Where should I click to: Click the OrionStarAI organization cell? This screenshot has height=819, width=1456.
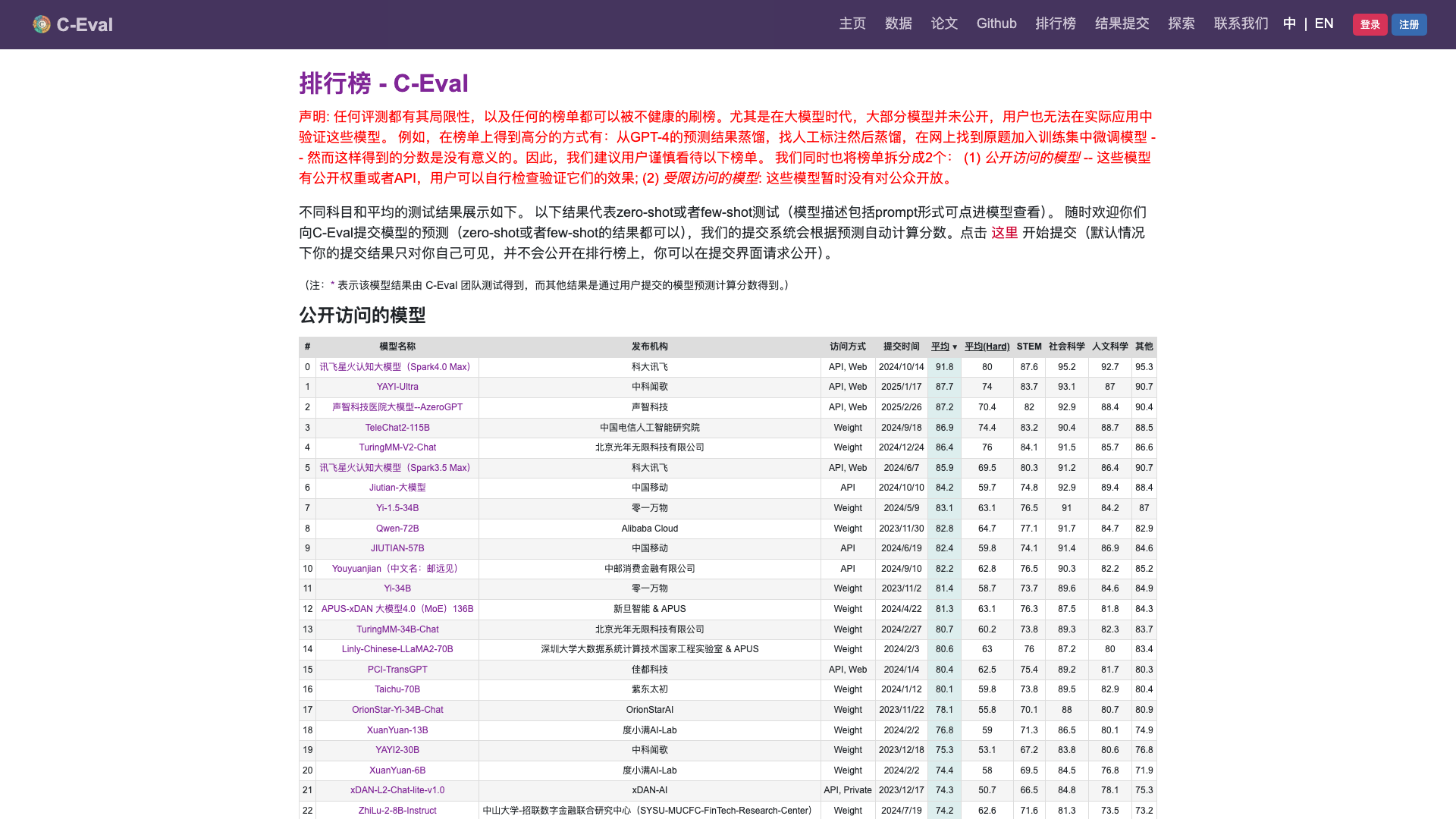pyautogui.click(x=650, y=710)
